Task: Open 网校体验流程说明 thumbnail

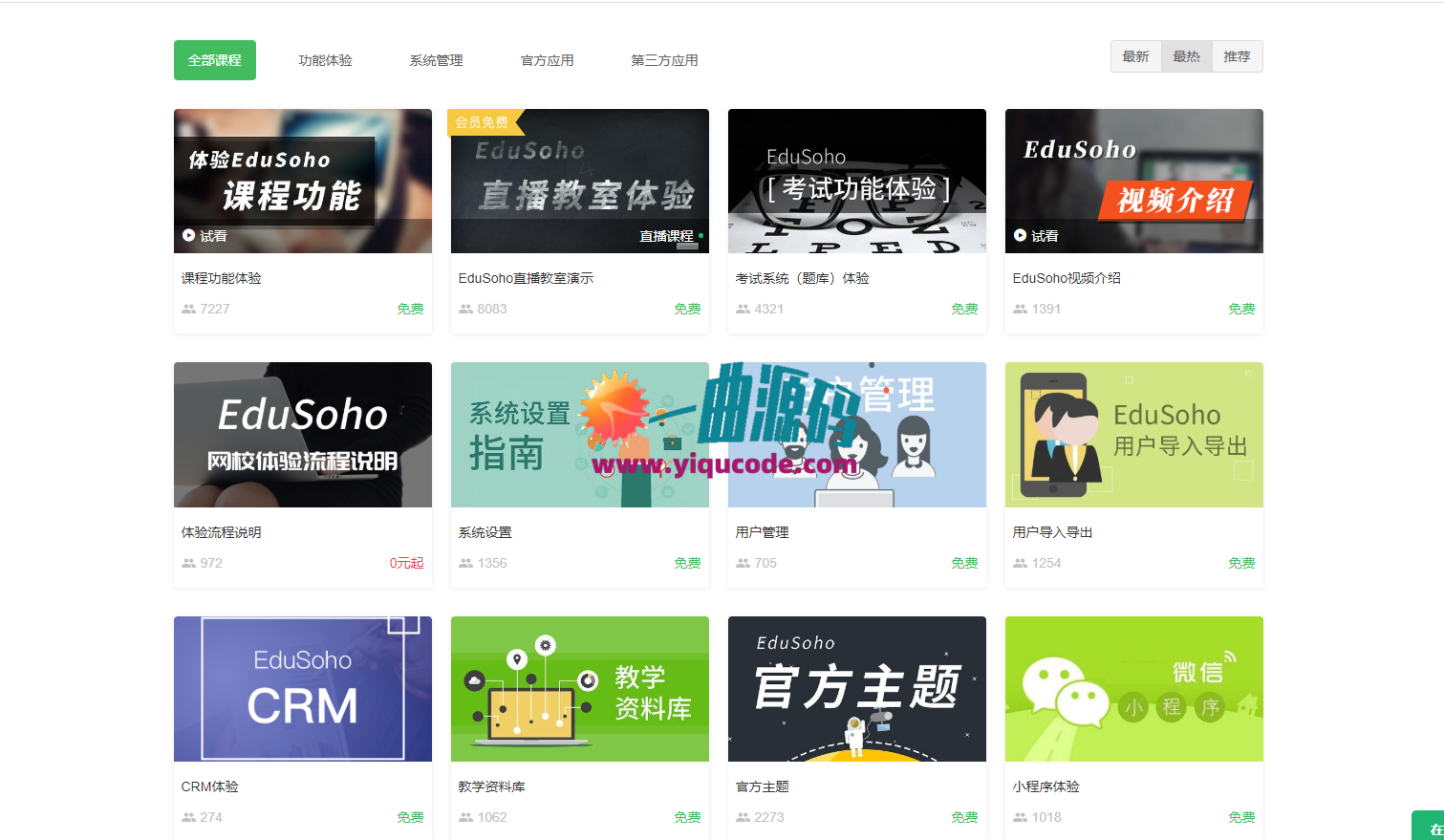Action: [303, 435]
